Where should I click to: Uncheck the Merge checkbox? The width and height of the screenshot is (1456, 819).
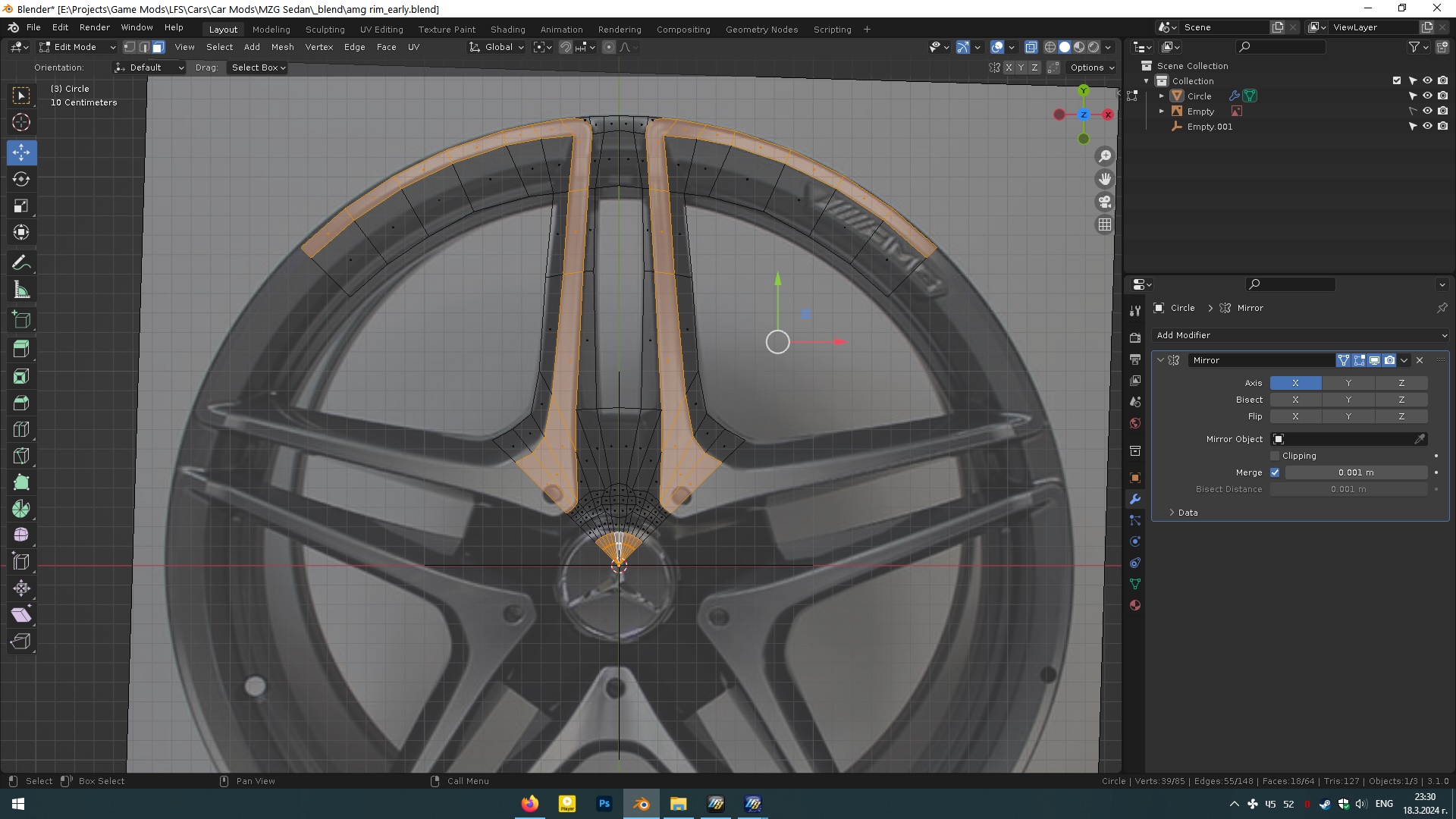click(x=1275, y=472)
